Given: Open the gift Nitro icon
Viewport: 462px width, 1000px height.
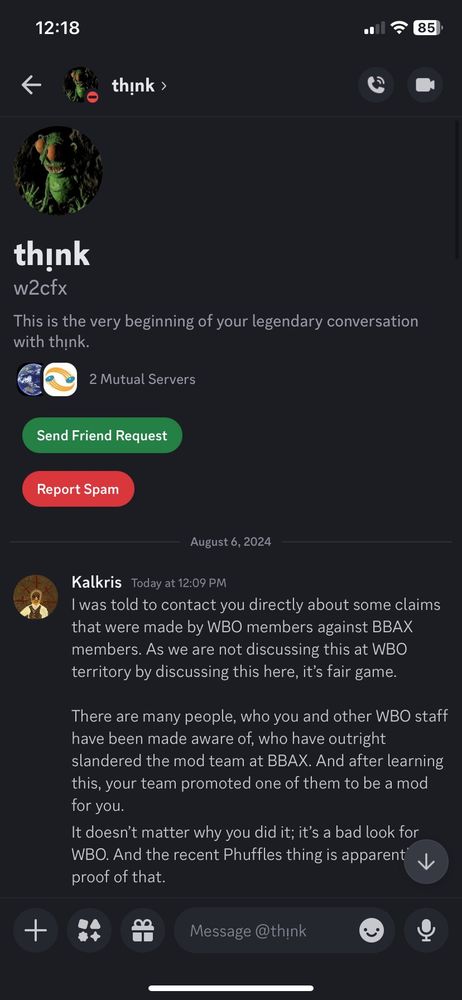Looking at the screenshot, I should 142,930.
